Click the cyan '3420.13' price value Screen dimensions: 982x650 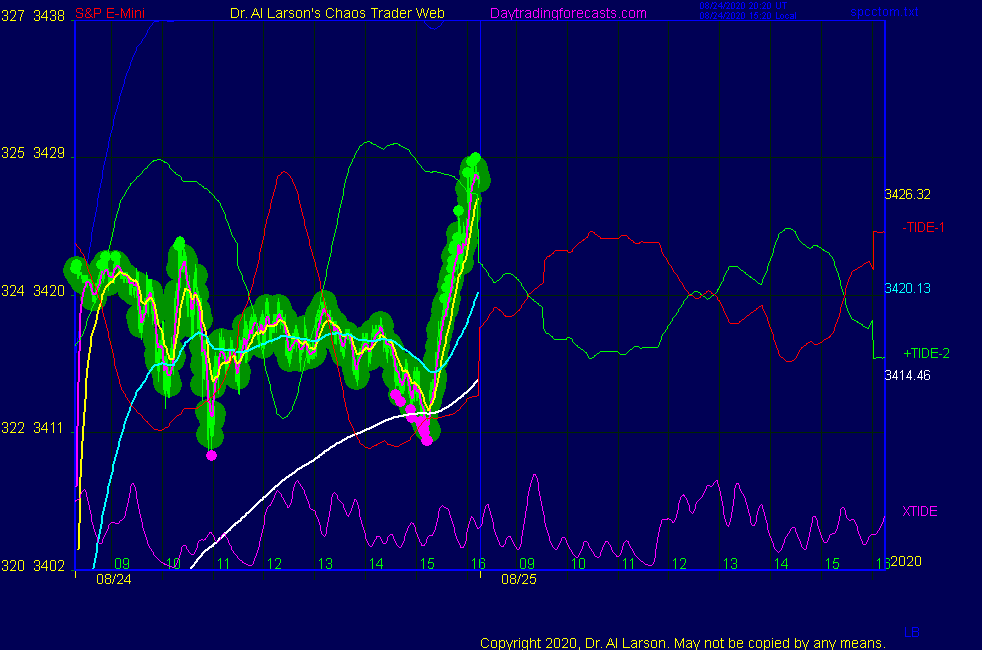(907, 289)
